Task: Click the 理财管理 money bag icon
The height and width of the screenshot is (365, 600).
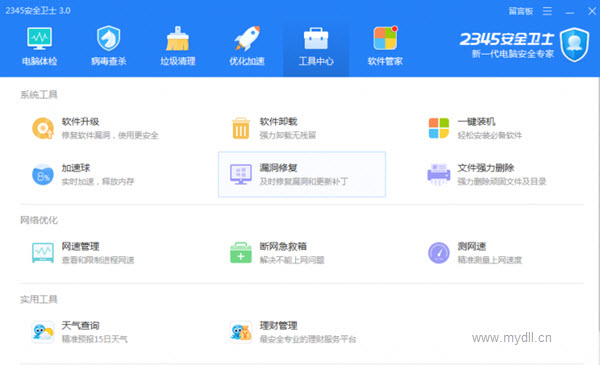Action: [x=241, y=332]
